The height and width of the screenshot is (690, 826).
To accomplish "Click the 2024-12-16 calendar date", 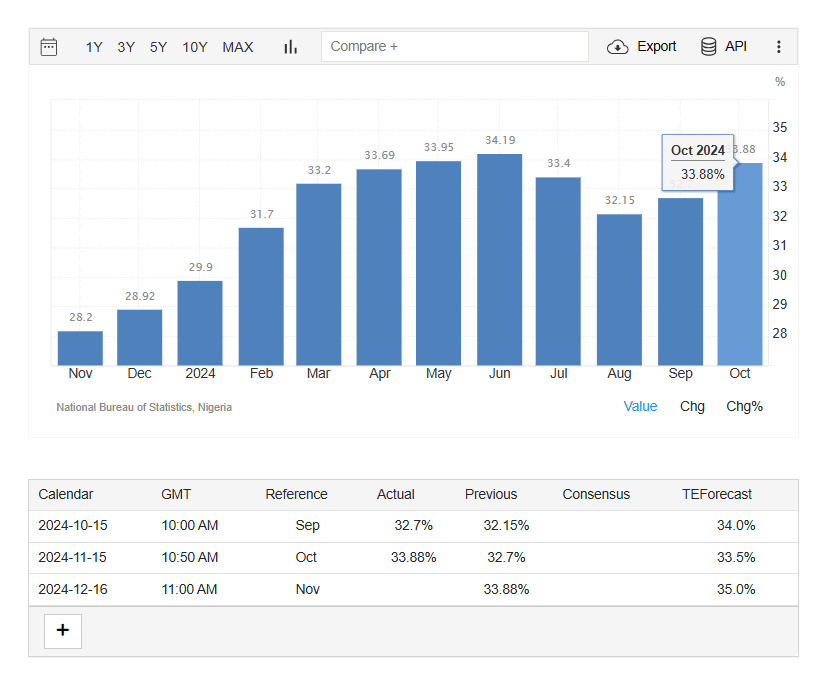I will click(x=73, y=589).
